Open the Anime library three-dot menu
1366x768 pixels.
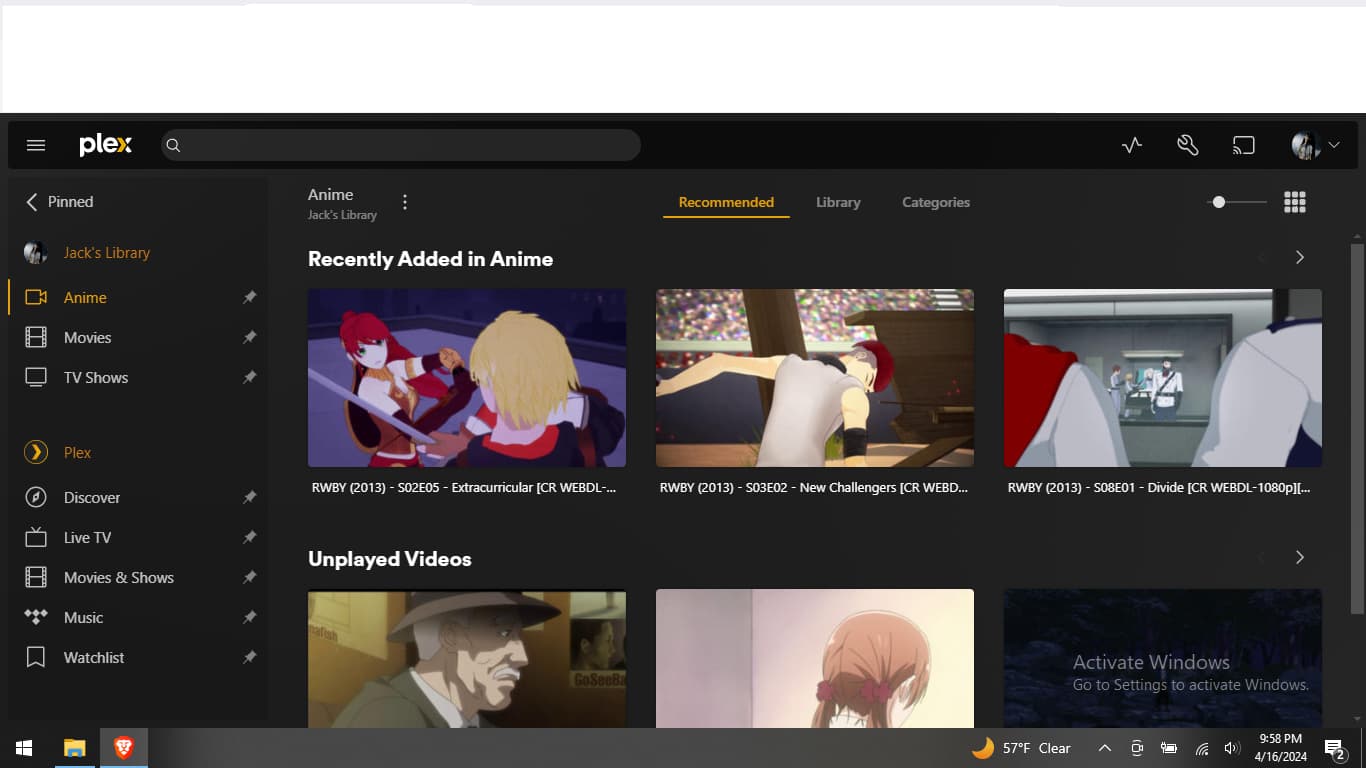point(405,202)
